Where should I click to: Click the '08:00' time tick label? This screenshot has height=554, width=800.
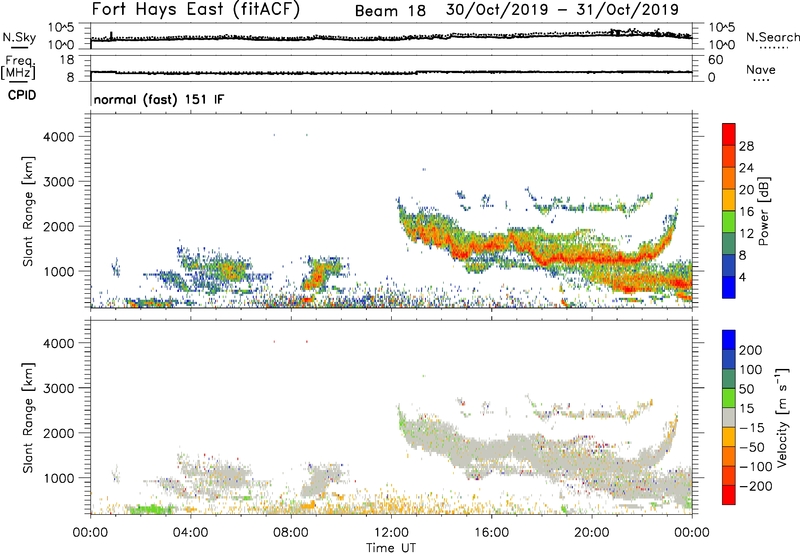pos(291,533)
